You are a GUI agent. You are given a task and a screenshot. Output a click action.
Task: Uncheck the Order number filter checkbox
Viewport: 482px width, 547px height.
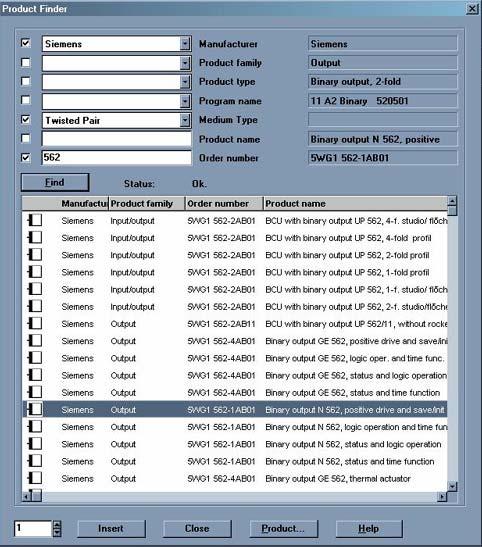pos(25,157)
